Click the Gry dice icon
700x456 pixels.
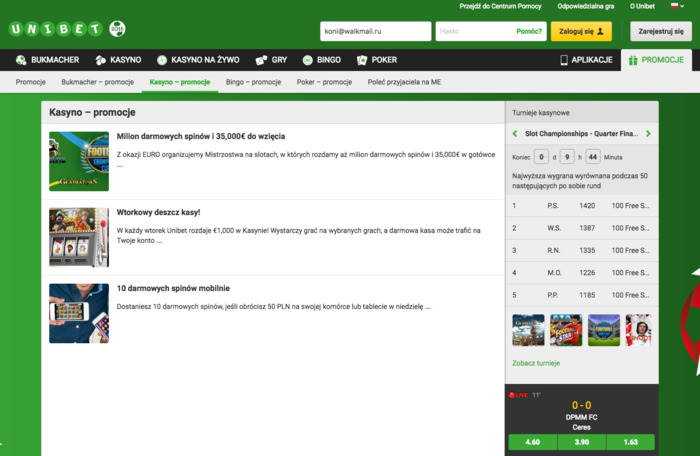pyautogui.click(x=261, y=60)
